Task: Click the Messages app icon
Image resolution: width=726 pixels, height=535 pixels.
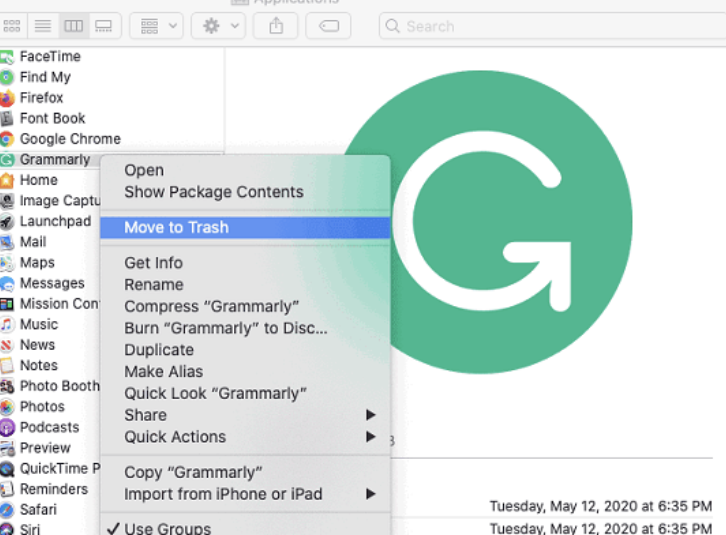Action: (7, 283)
